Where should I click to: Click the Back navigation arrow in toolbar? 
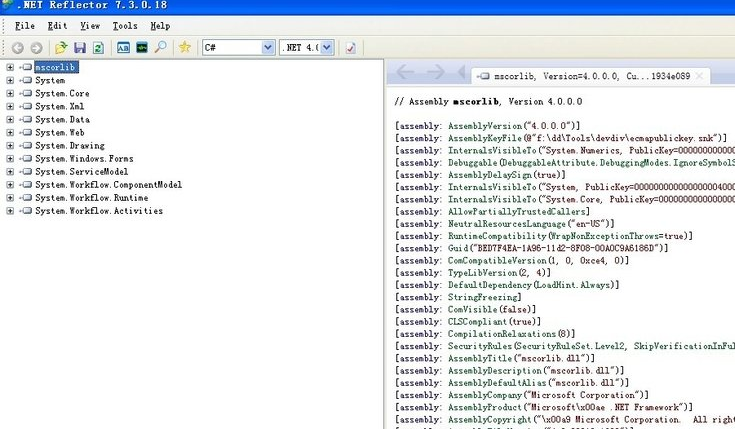click(17, 47)
